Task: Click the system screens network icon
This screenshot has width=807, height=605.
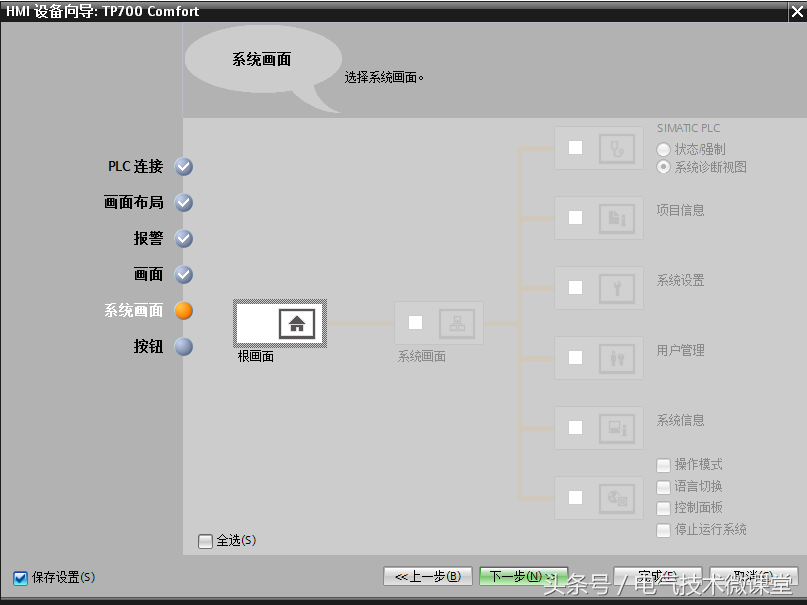Action: pyautogui.click(x=457, y=324)
